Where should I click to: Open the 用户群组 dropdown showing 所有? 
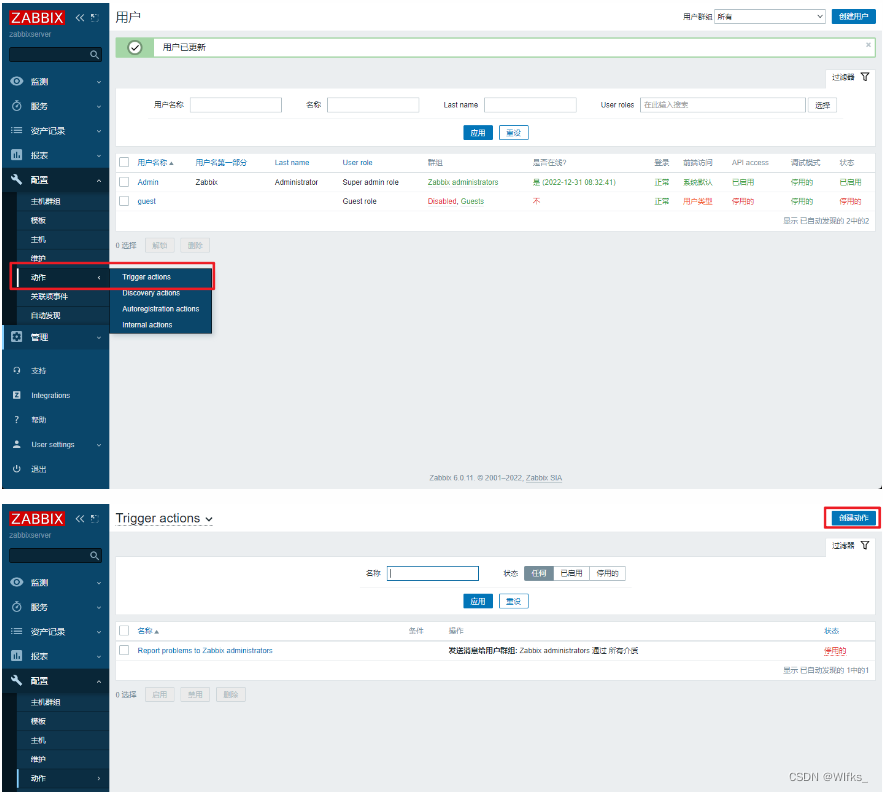tap(770, 17)
